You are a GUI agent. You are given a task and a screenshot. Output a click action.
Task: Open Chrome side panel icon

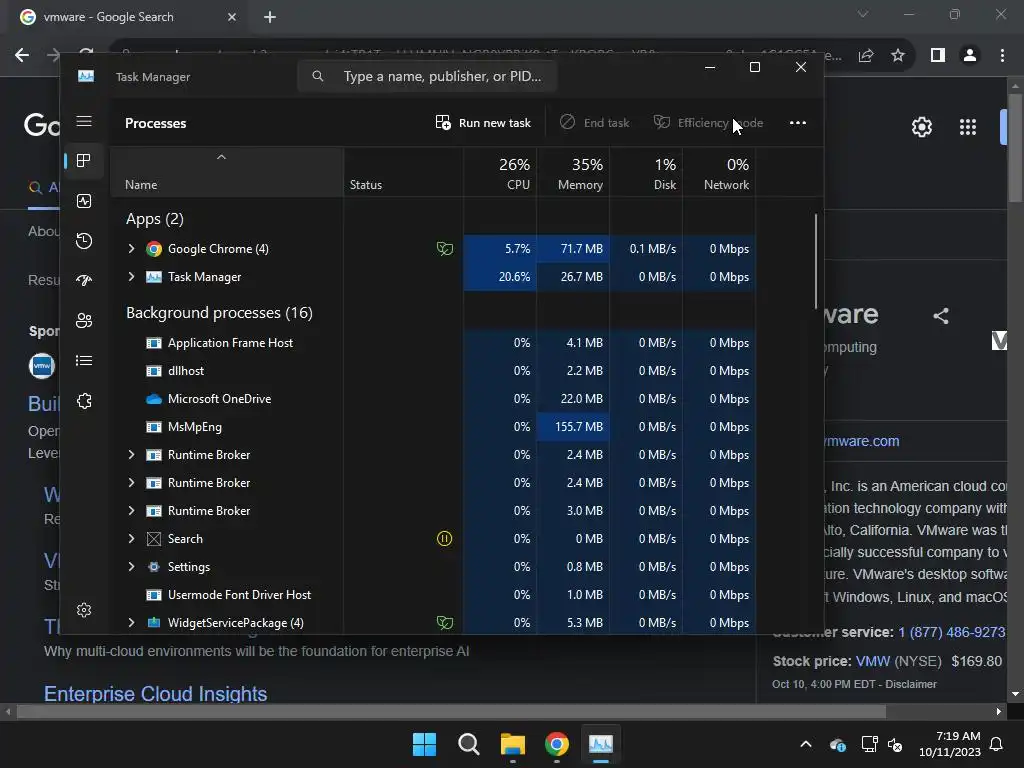(938, 56)
